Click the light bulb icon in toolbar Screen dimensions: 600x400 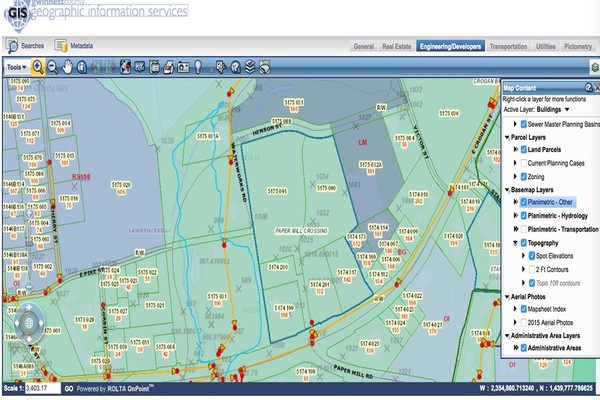coord(200,66)
